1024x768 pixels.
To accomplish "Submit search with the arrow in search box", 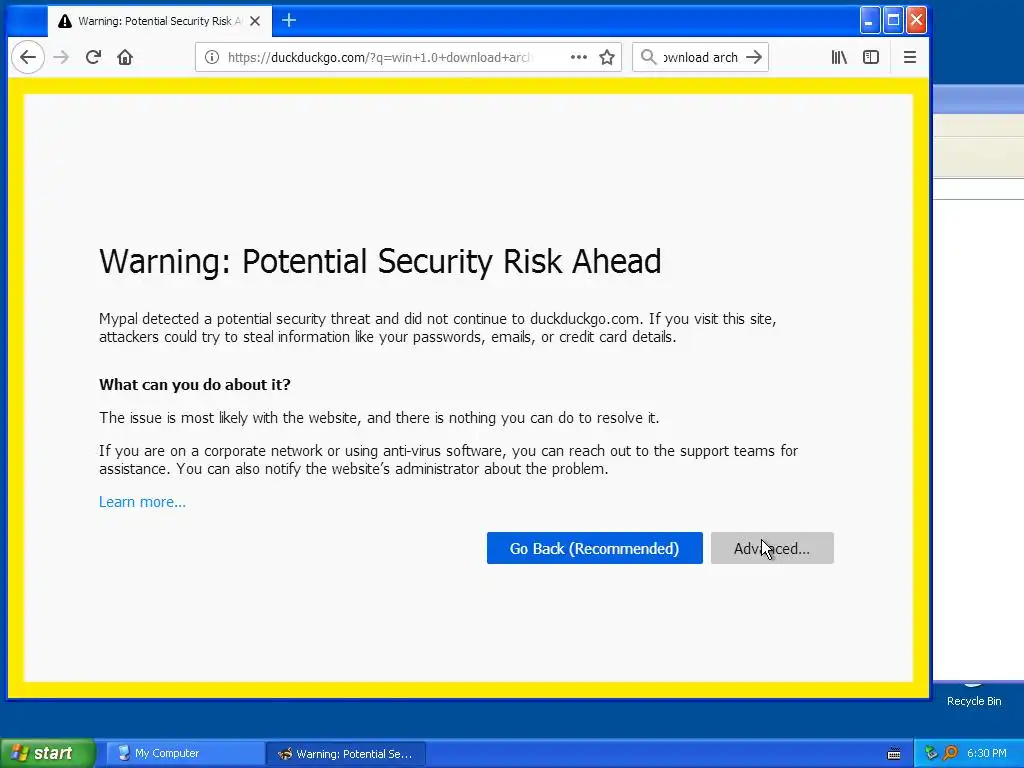I will click(754, 57).
